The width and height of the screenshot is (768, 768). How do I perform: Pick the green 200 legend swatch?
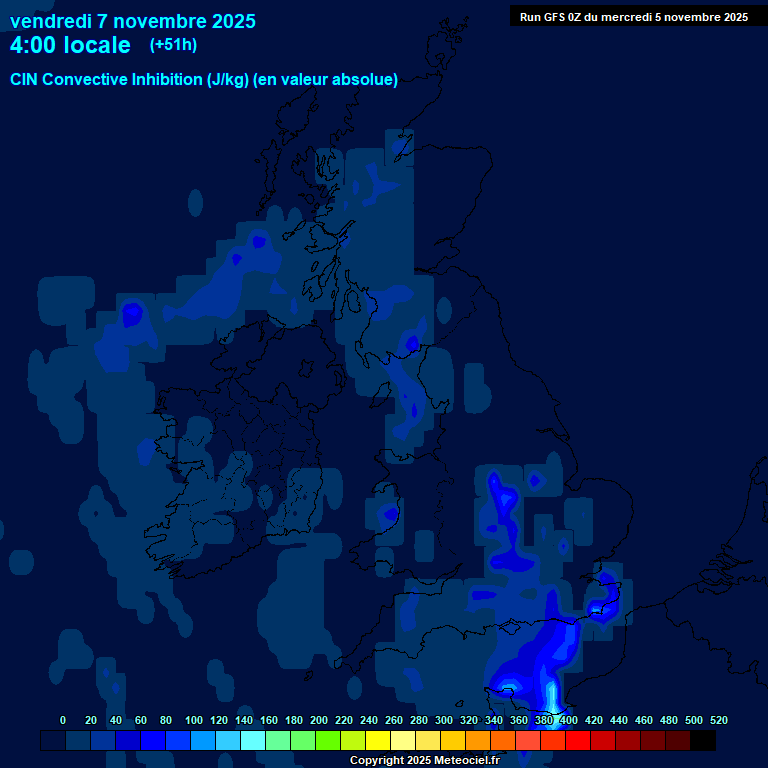(303, 740)
